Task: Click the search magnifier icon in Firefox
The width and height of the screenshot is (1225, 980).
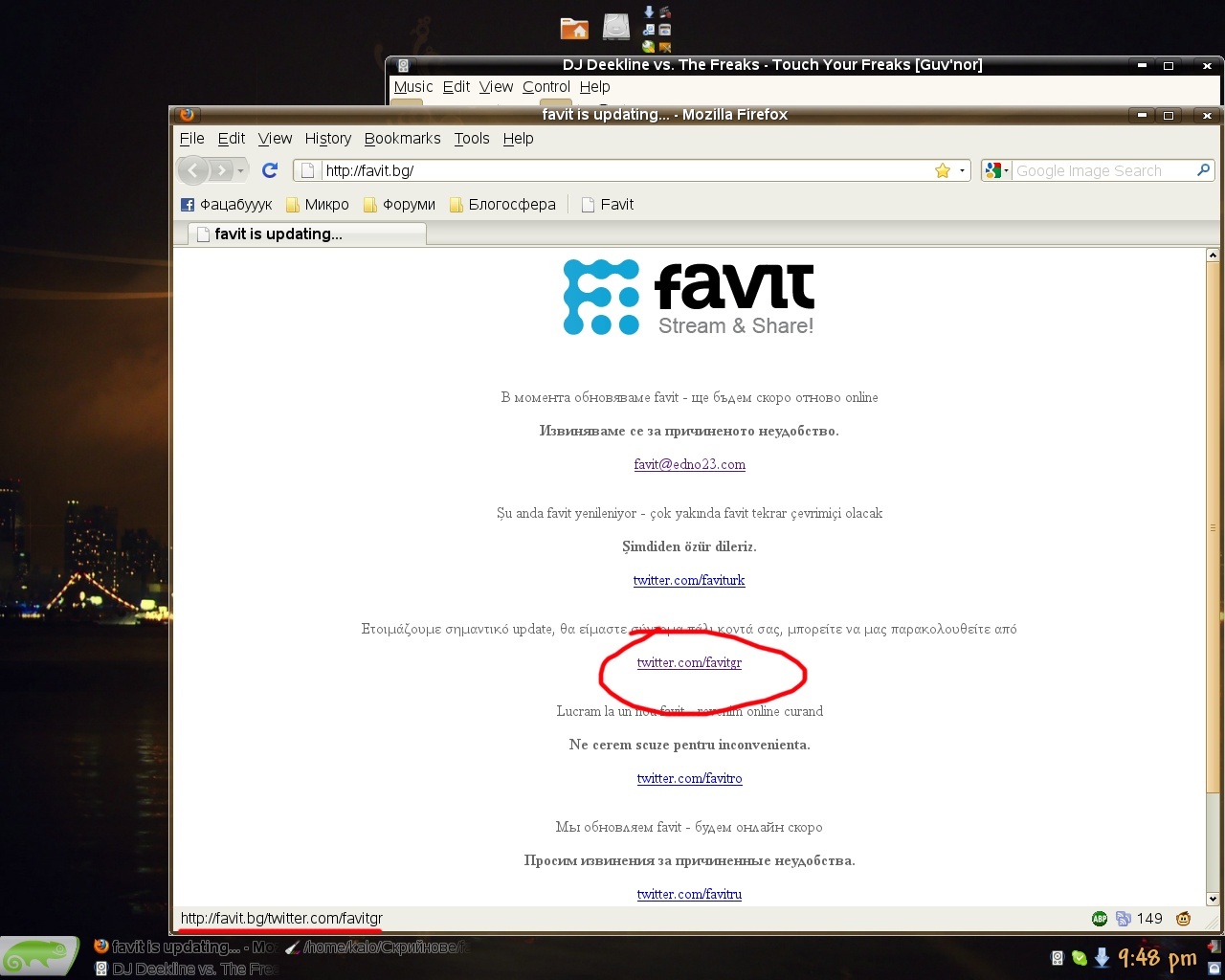Action: click(1203, 170)
